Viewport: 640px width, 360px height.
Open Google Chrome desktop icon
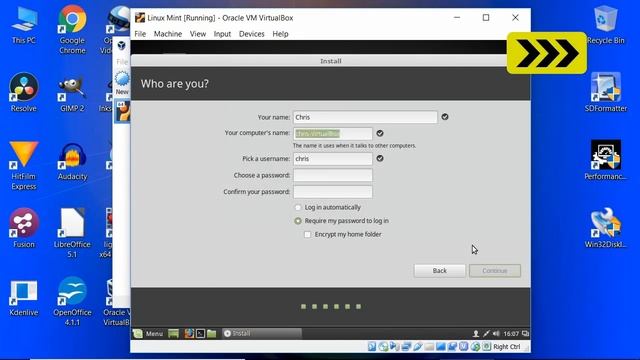tap(72, 29)
